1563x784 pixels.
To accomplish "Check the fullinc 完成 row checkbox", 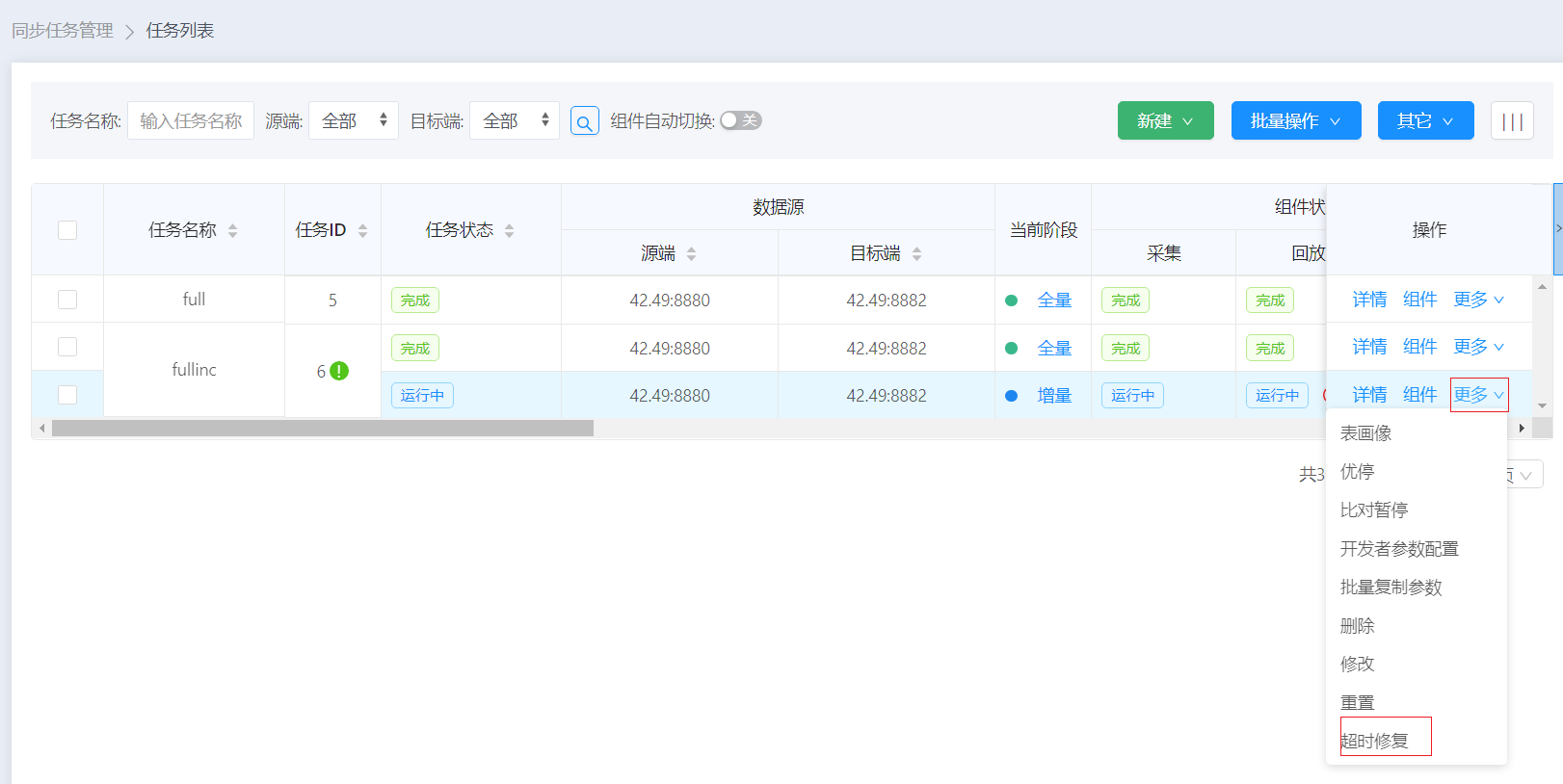I will pos(67,347).
